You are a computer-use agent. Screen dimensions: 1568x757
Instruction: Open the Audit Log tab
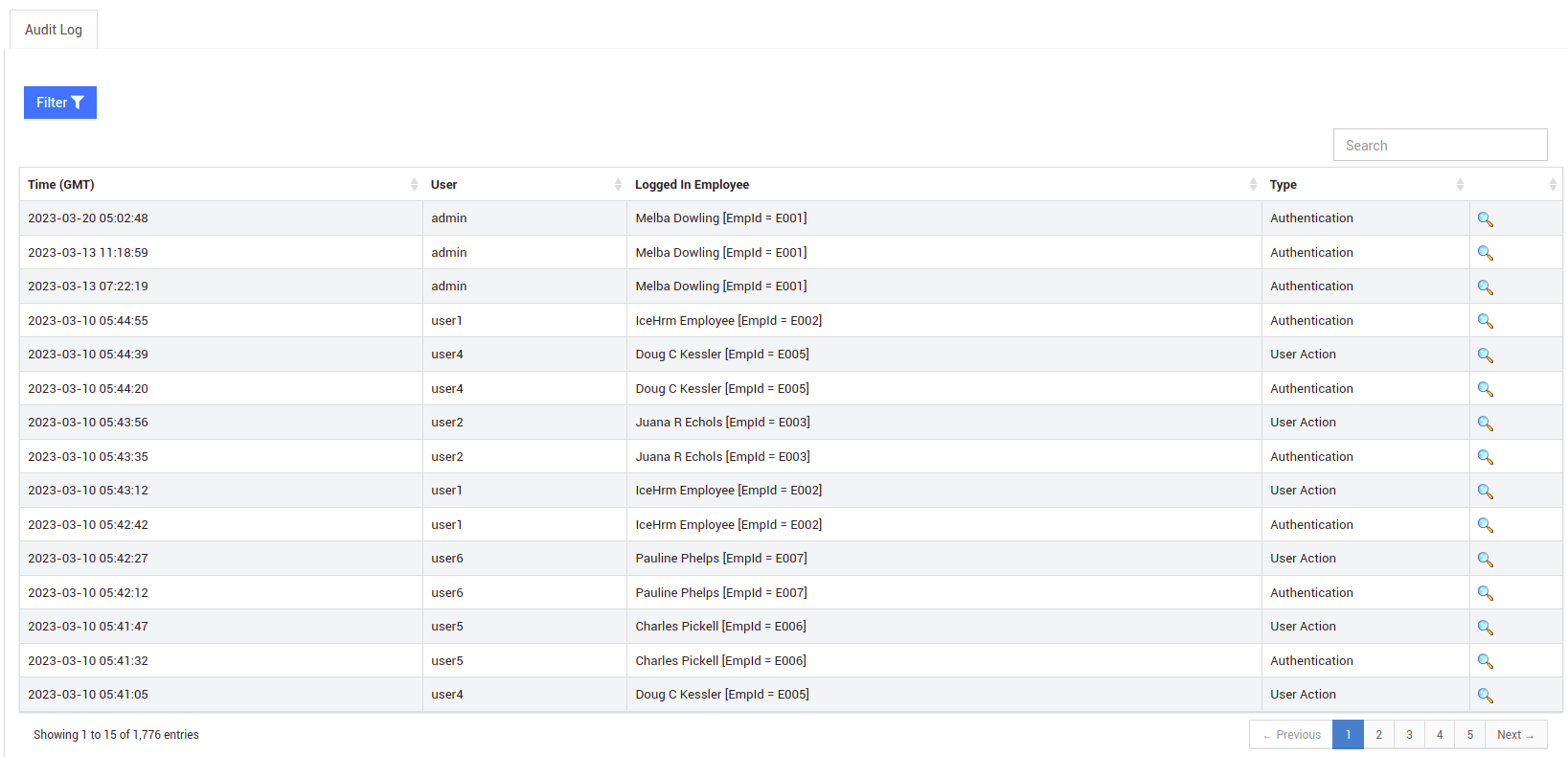tap(54, 30)
